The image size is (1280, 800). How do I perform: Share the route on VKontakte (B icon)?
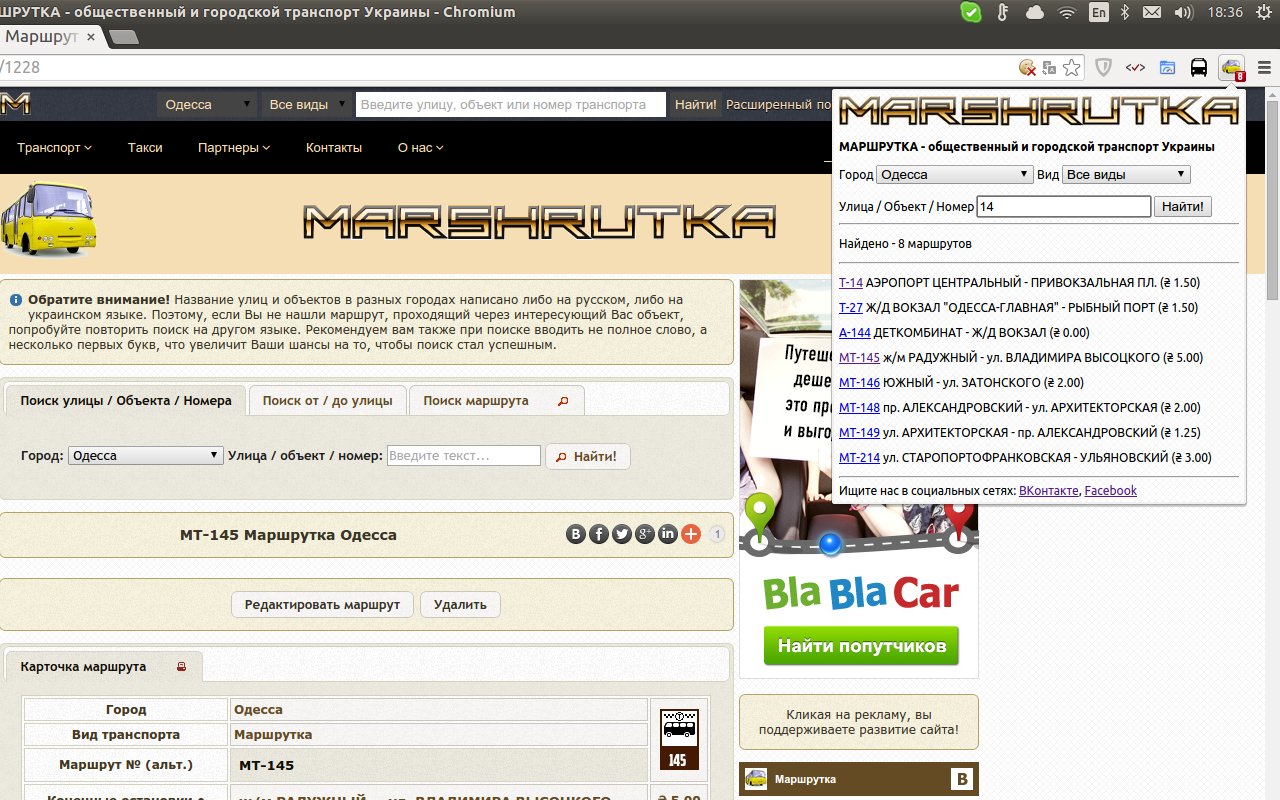click(576, 534)
